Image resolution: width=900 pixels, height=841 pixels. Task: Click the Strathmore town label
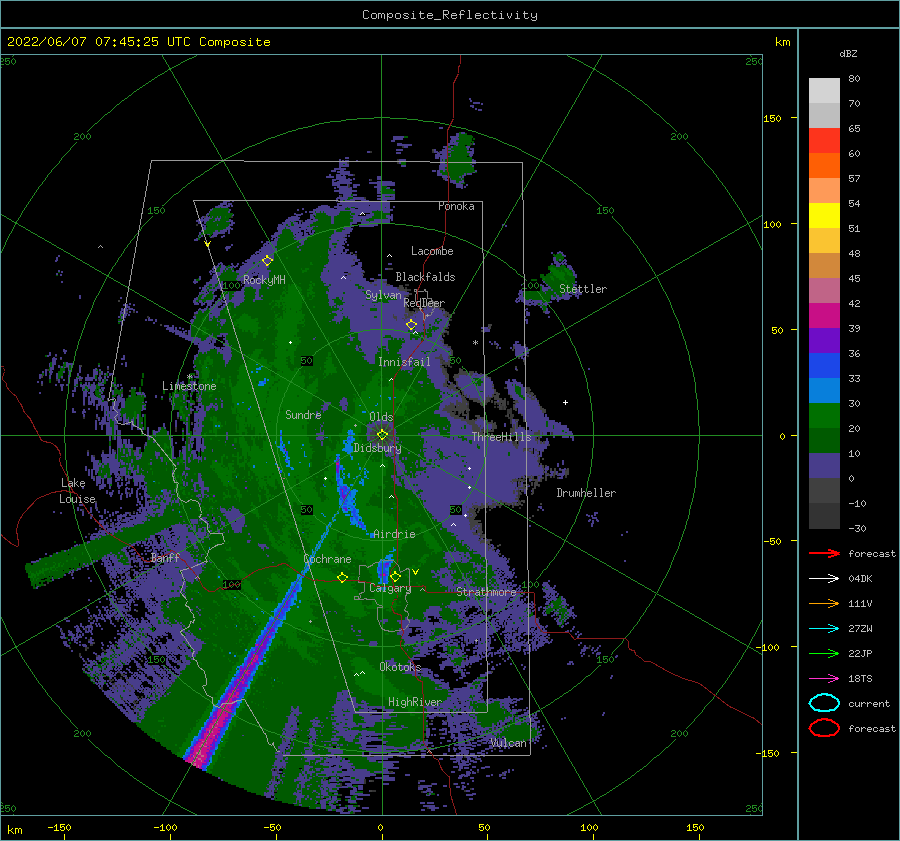[x=486, y=592]
